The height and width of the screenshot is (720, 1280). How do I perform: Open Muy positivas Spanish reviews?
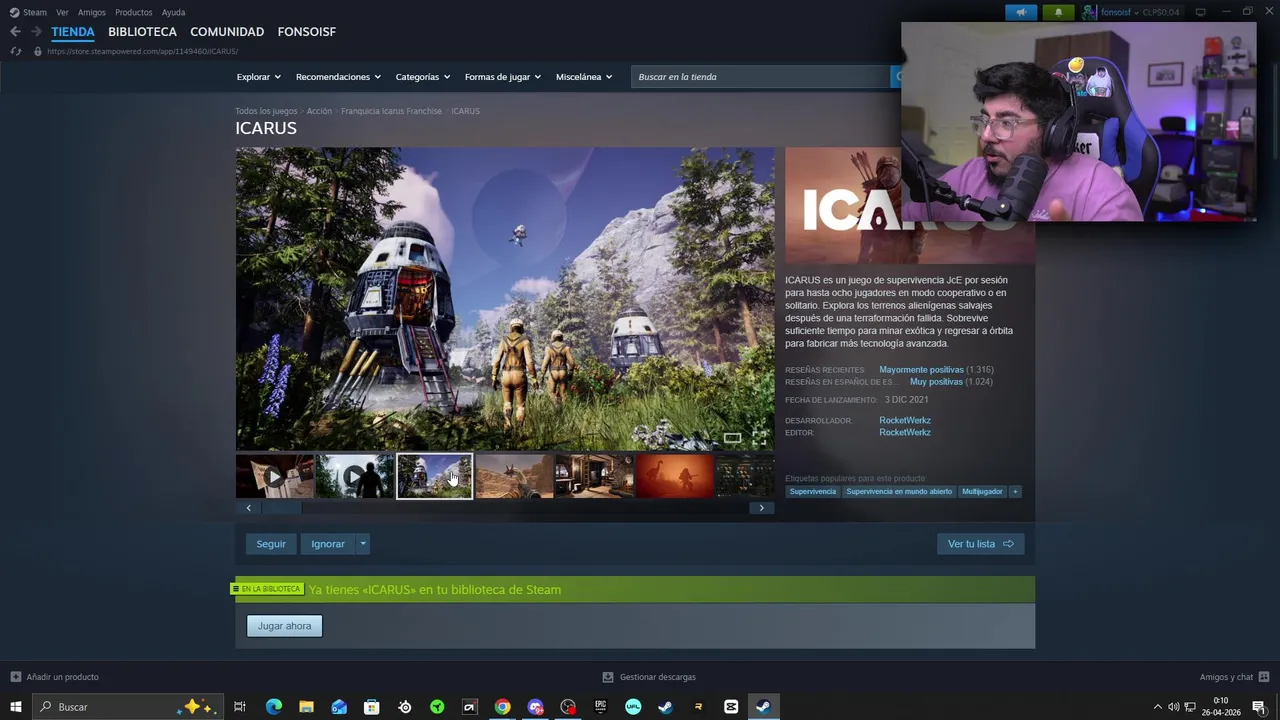pyautogui.click(x=936, y=382)
